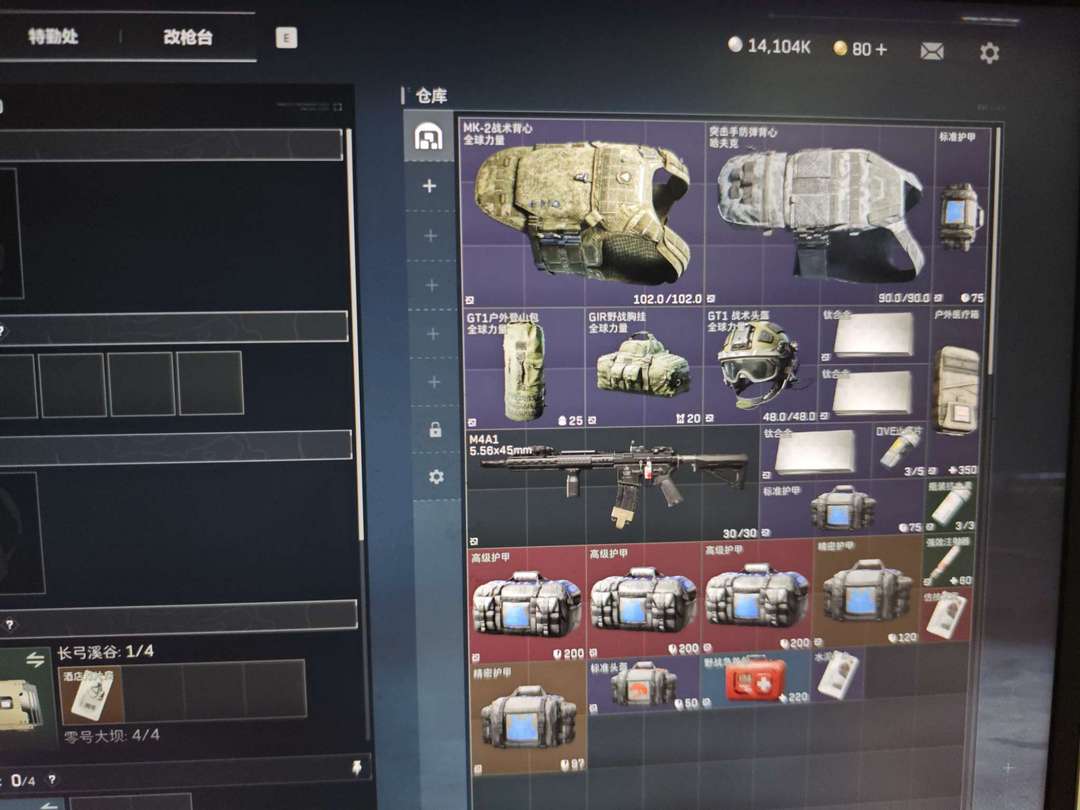Image resolution: width=1080 pixels, height=810 pixels.
Task: Click the lock icon in warehouse sidebar
Action: (x=435, y=430)
